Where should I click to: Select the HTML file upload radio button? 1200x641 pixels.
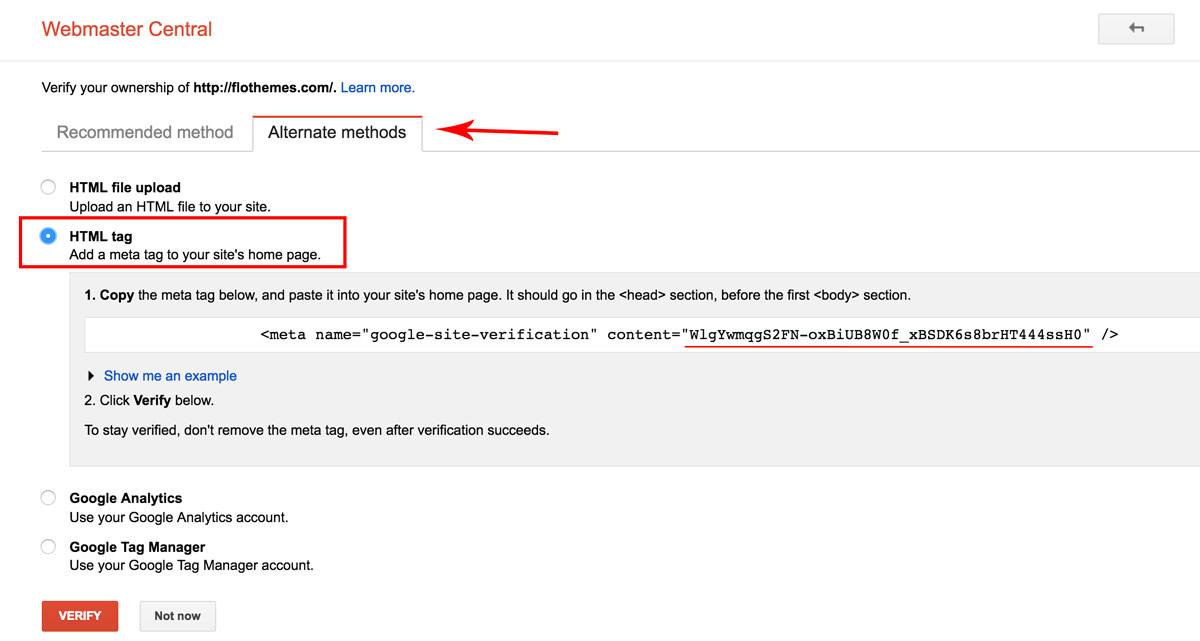47,187
